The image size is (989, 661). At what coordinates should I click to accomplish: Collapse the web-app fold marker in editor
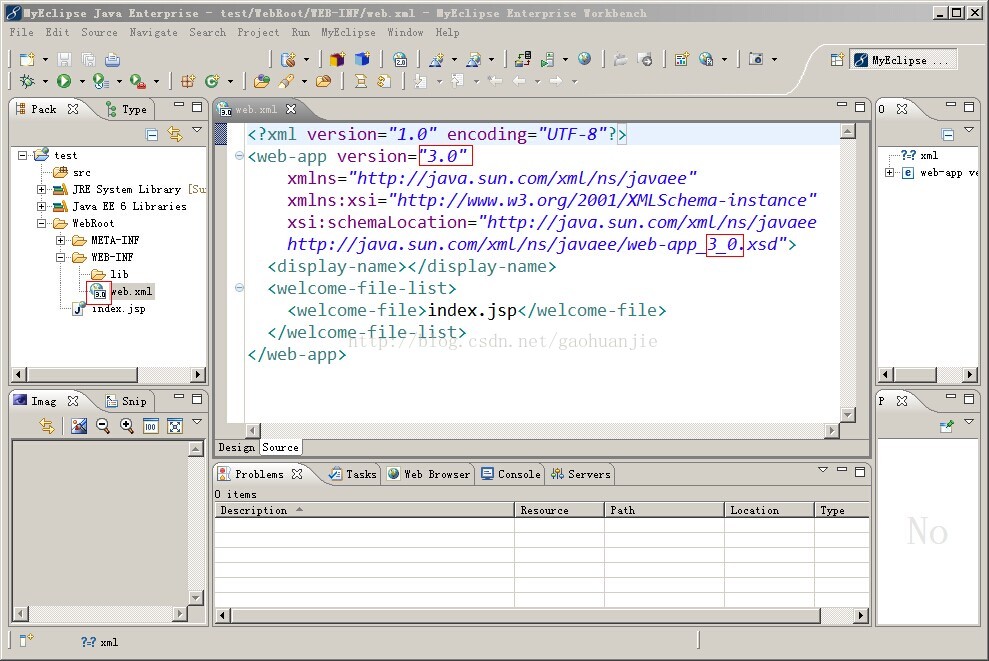[x=239, y=155]
